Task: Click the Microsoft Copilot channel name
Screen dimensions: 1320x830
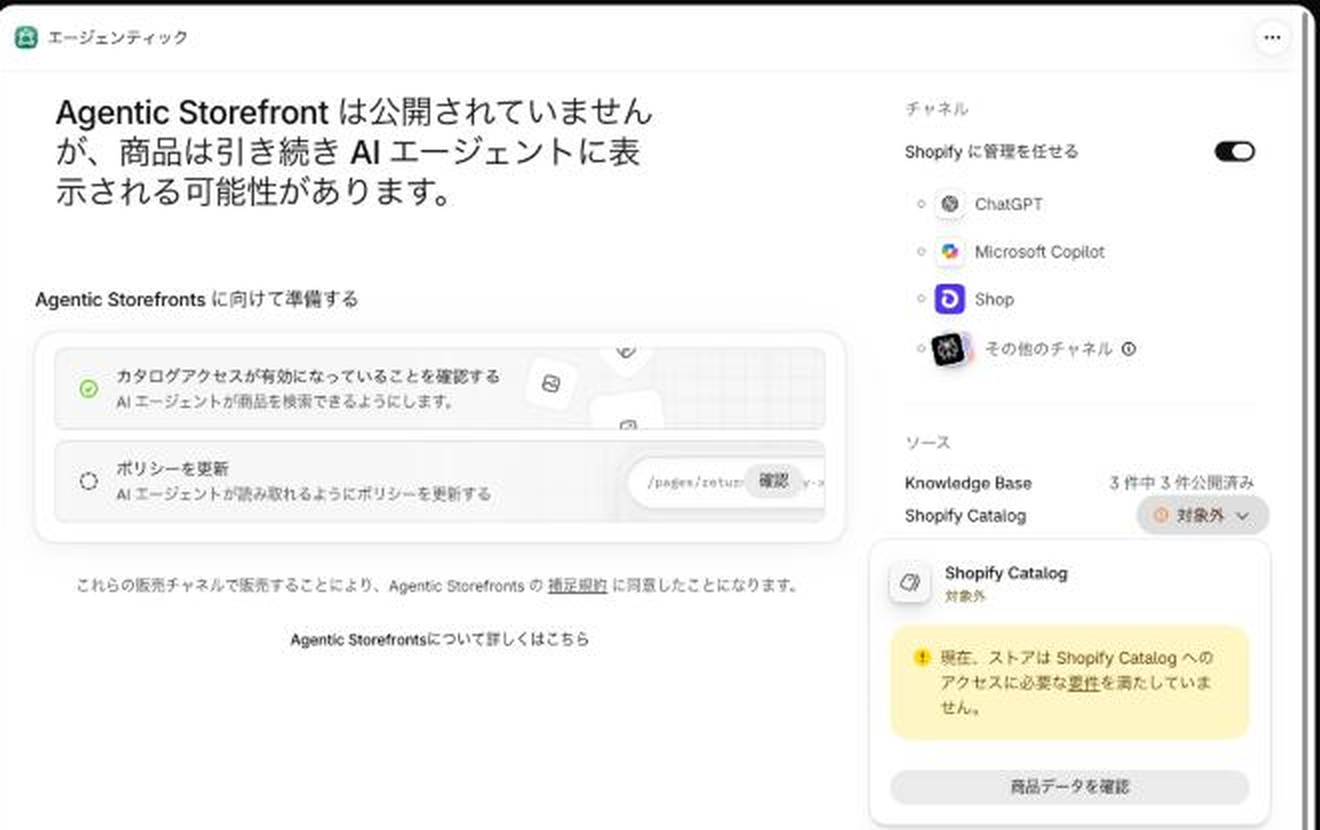Action: (x=1040, y=252)
